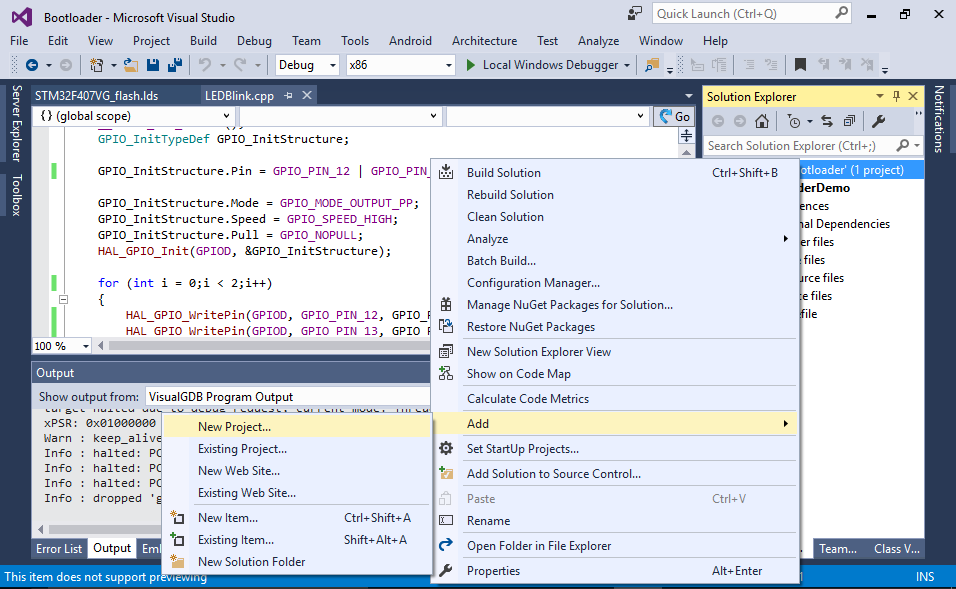Toggle Auto Hide pin on Solution Explorer

click(x=896, y=96)
